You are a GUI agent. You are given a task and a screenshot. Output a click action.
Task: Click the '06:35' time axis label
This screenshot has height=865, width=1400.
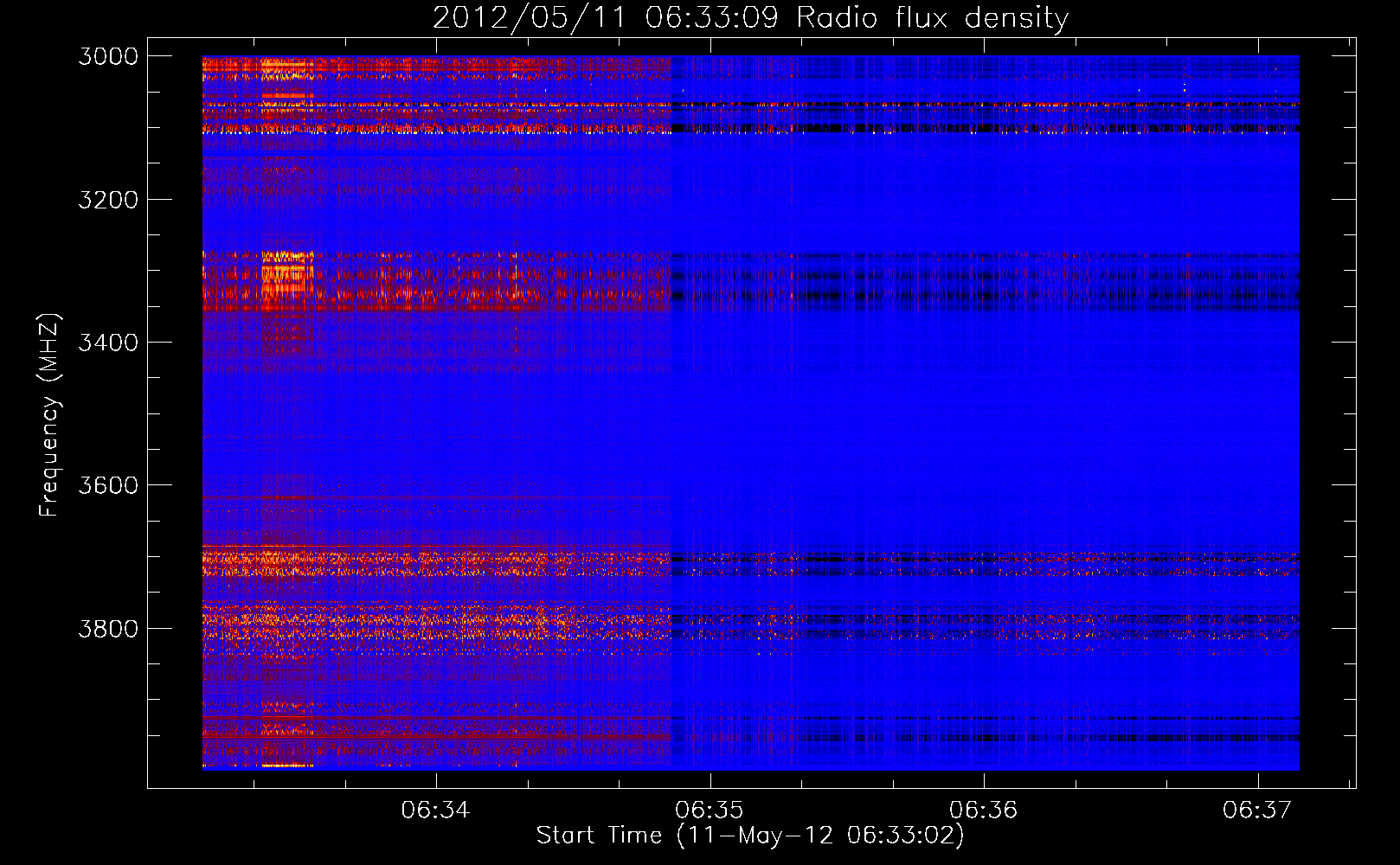(710, 810)
